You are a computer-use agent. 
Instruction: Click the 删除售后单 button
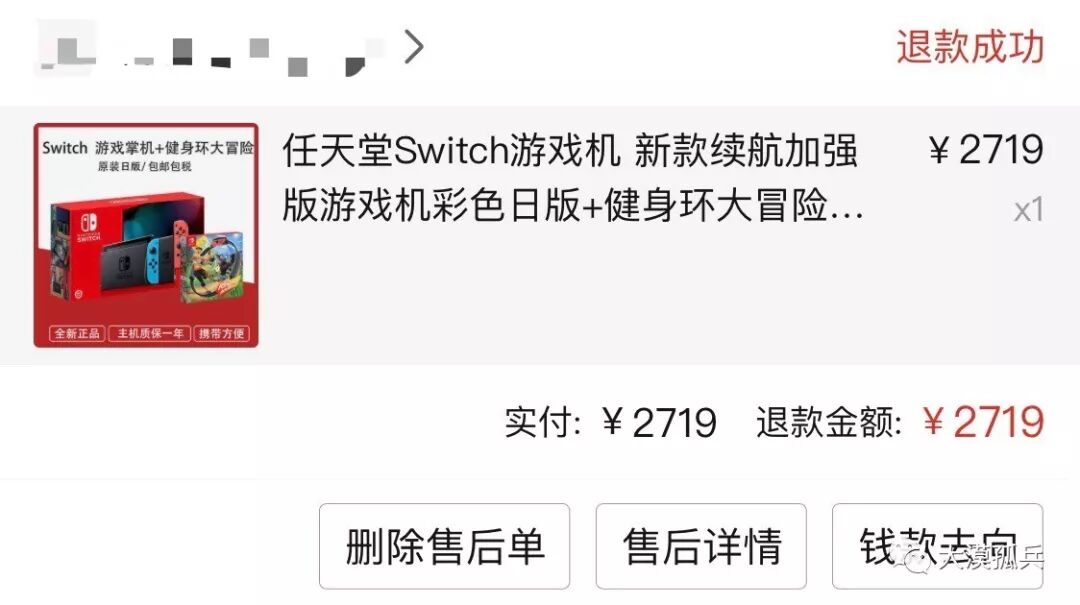(x=444, y=546)
